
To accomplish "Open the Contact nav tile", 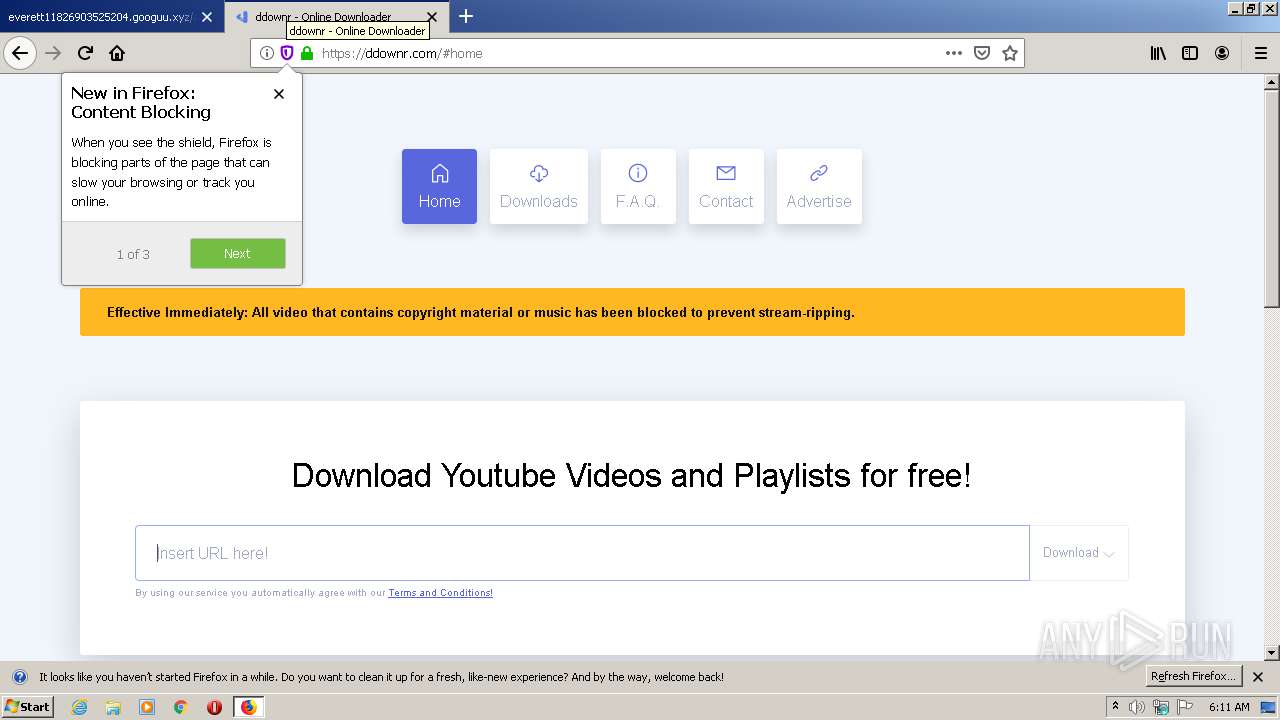I will pos(726,186).
